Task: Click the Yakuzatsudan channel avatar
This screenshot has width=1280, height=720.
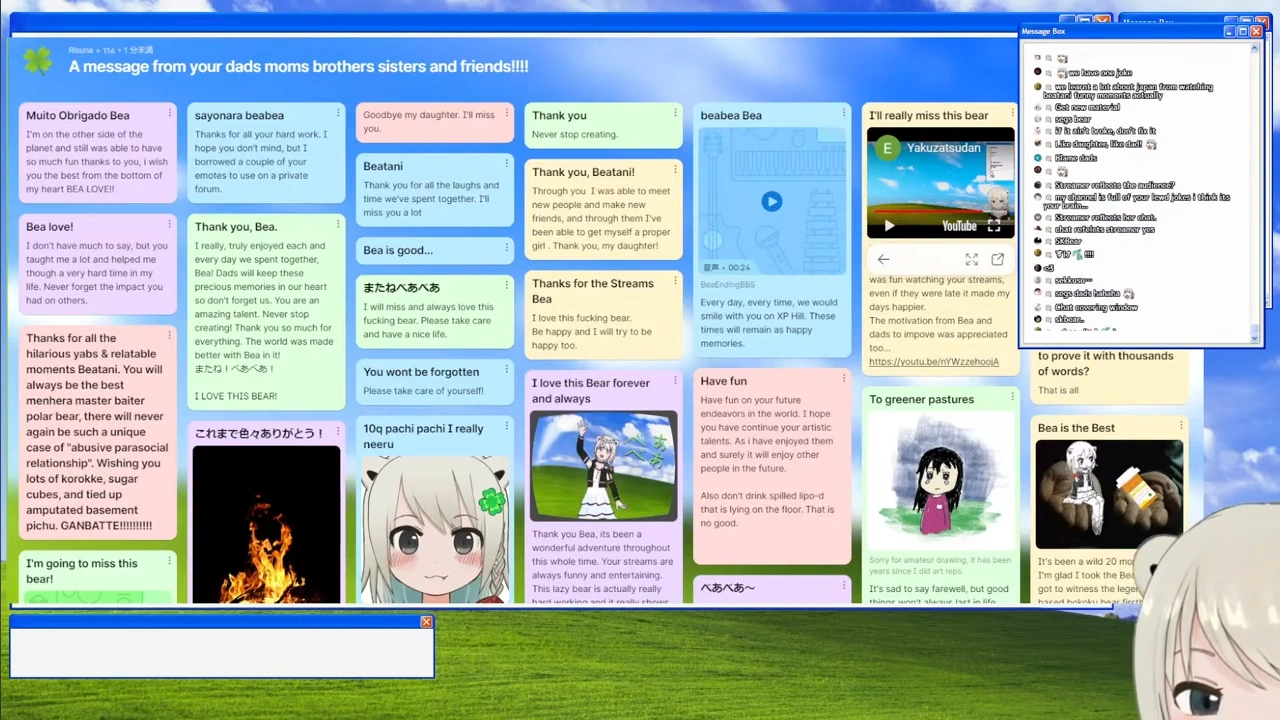Action: click(887, 149)
